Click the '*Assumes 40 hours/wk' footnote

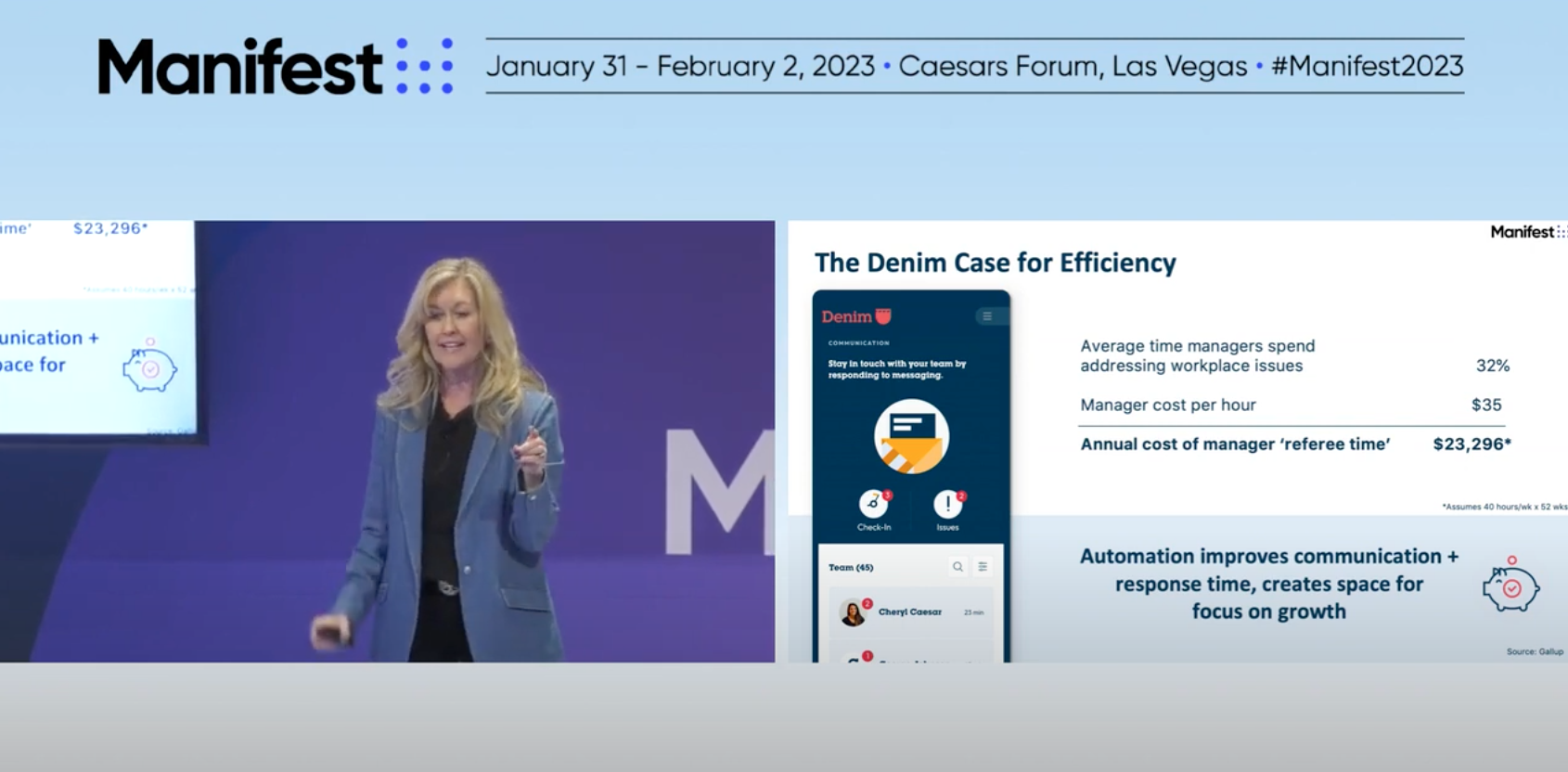[1504, 507]
